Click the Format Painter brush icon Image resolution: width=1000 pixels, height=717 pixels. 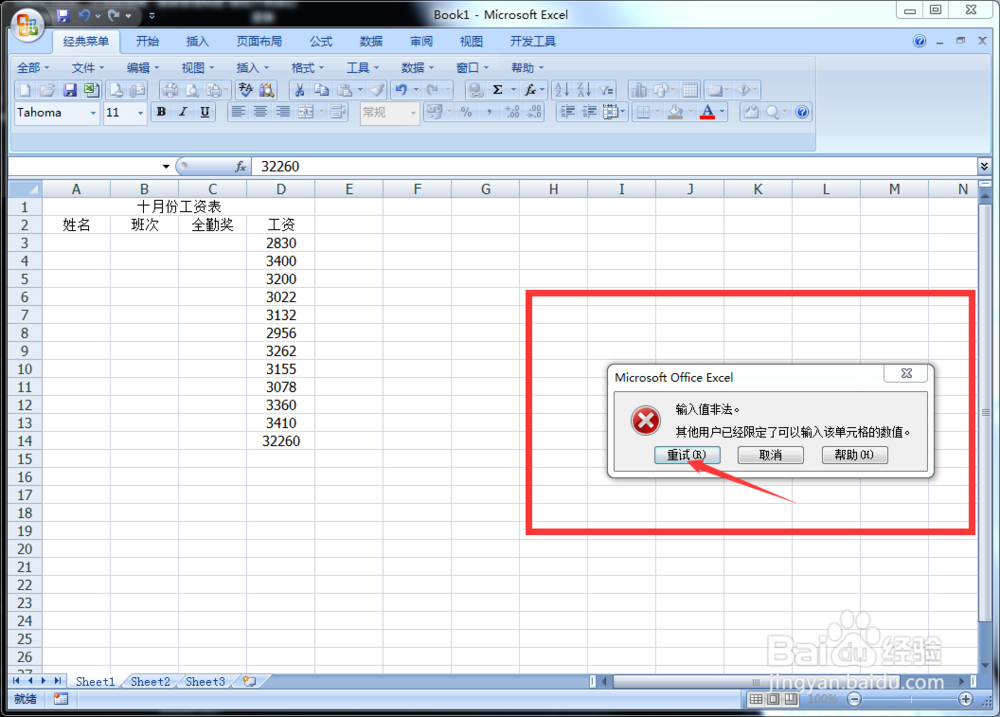tap(378, 90)
